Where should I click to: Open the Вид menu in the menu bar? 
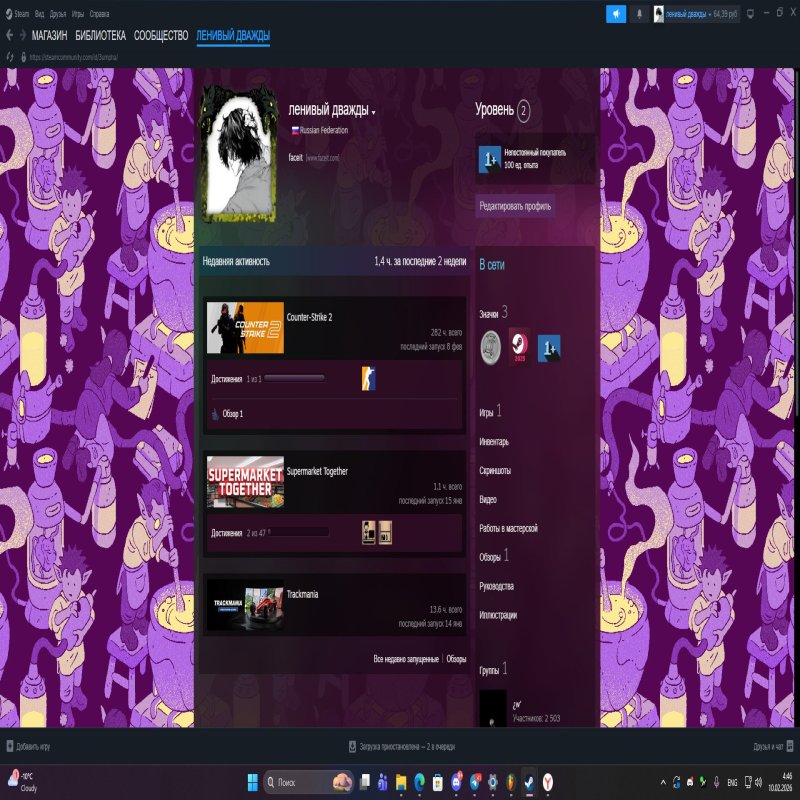point(39,14)
